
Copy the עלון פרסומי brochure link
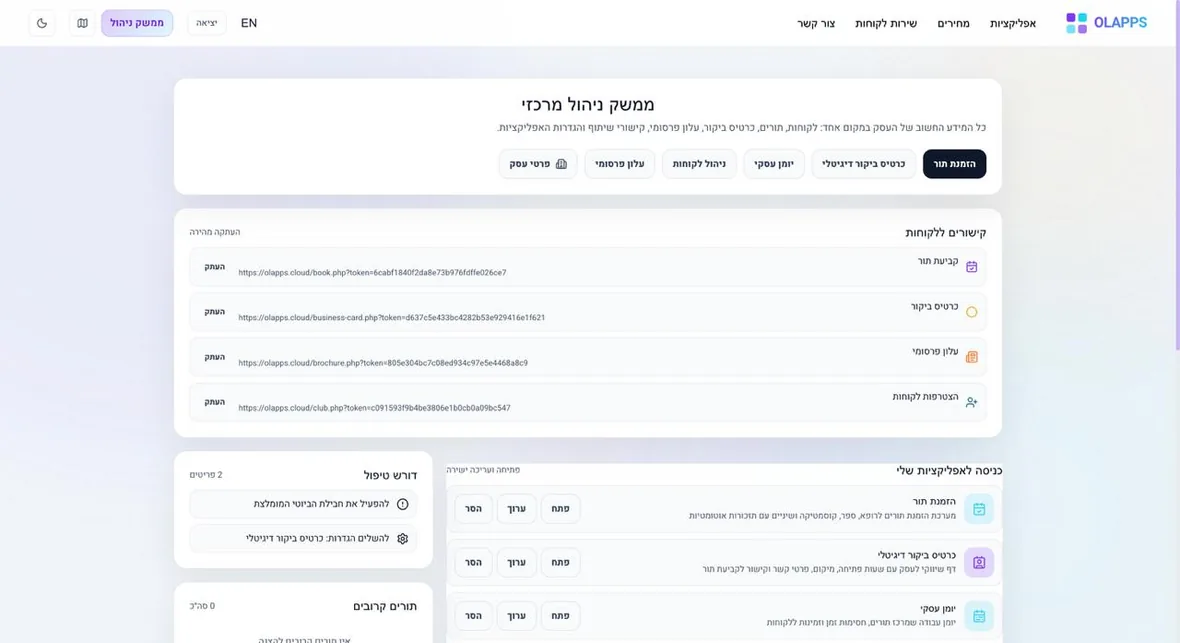pyautogui.click(x=214, y=357)
